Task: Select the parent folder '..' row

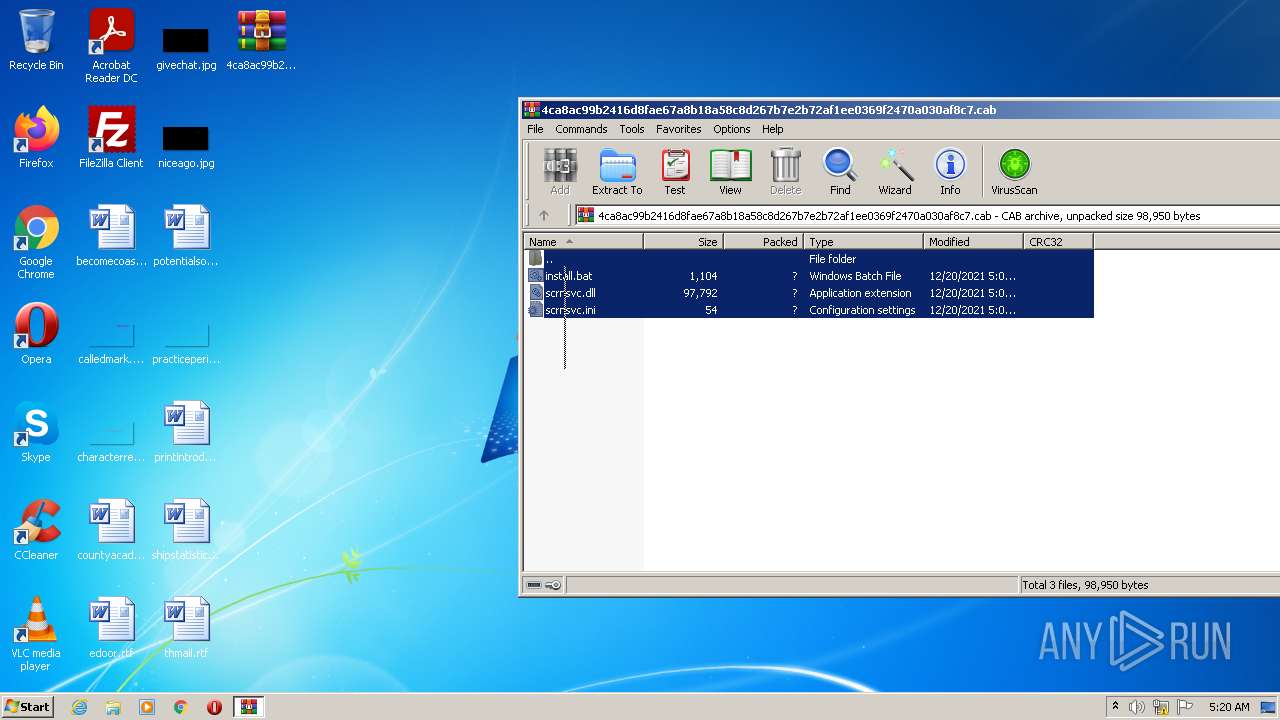Action: tap(809, 259)
